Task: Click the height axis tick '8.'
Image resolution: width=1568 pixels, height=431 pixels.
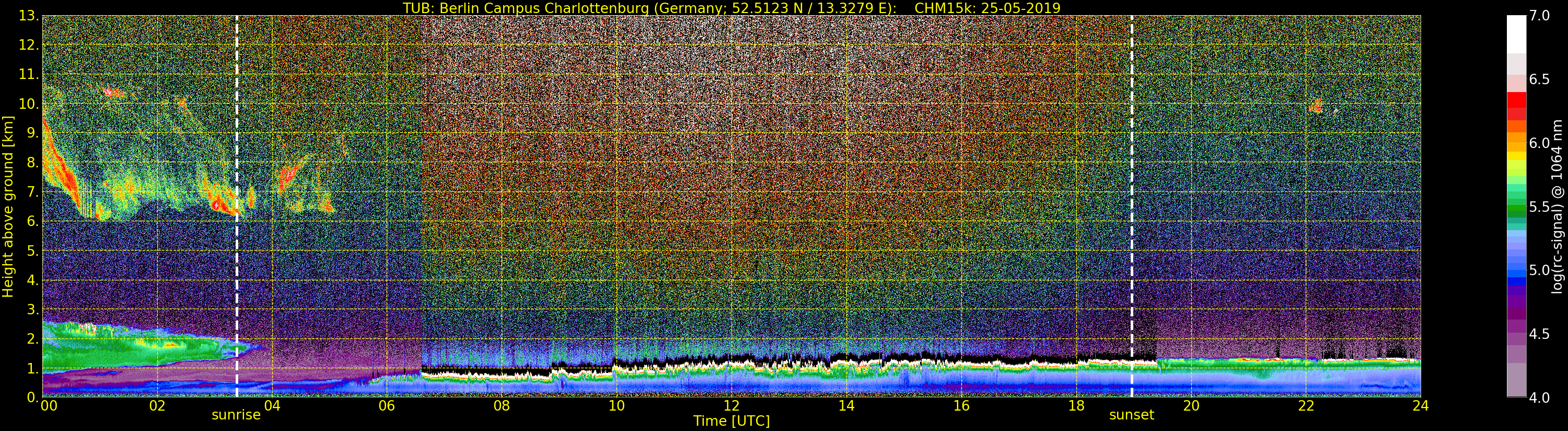Action: click(32, 163)
